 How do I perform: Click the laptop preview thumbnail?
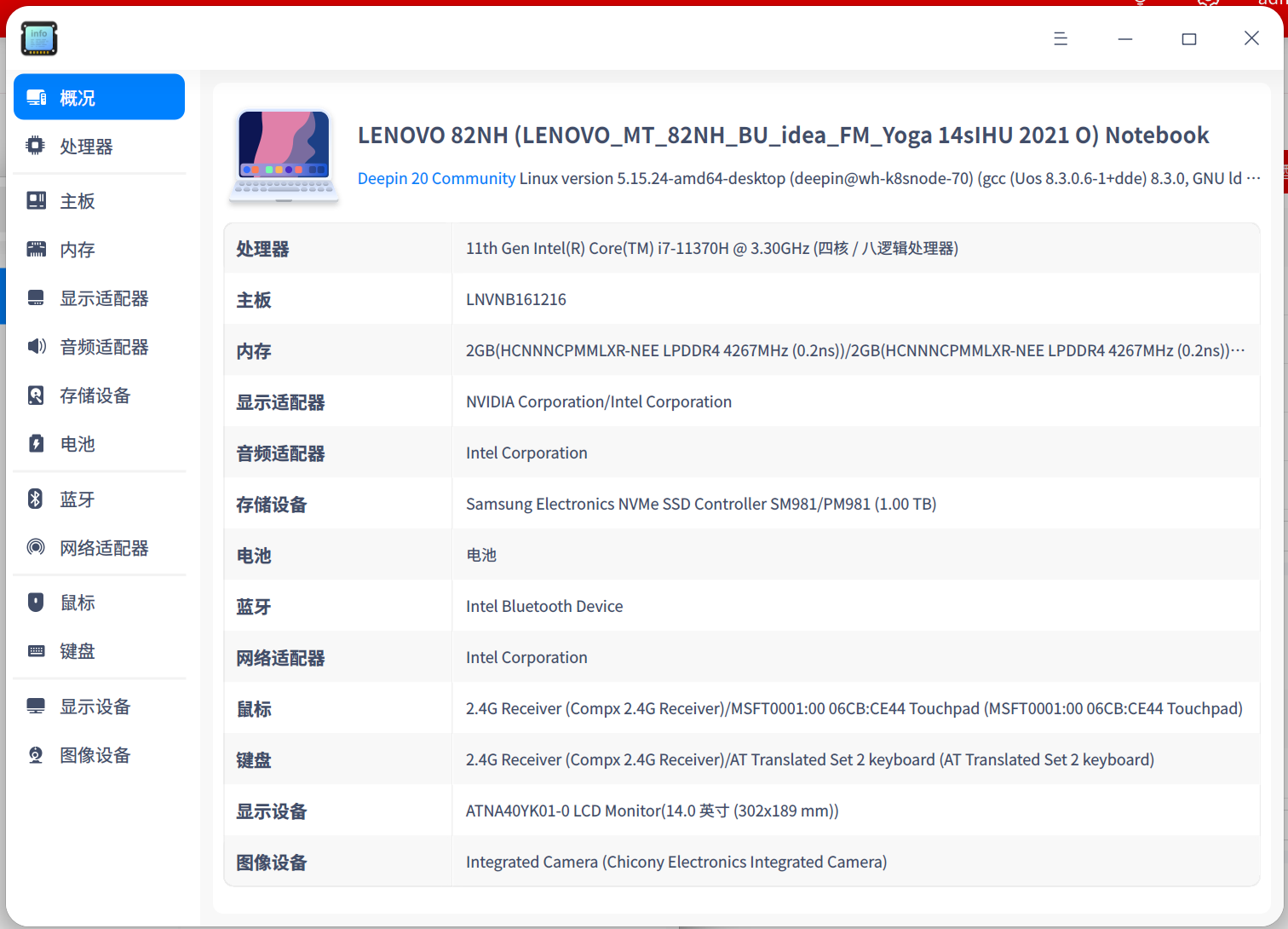pyautogui.click(x=284, y=156)
